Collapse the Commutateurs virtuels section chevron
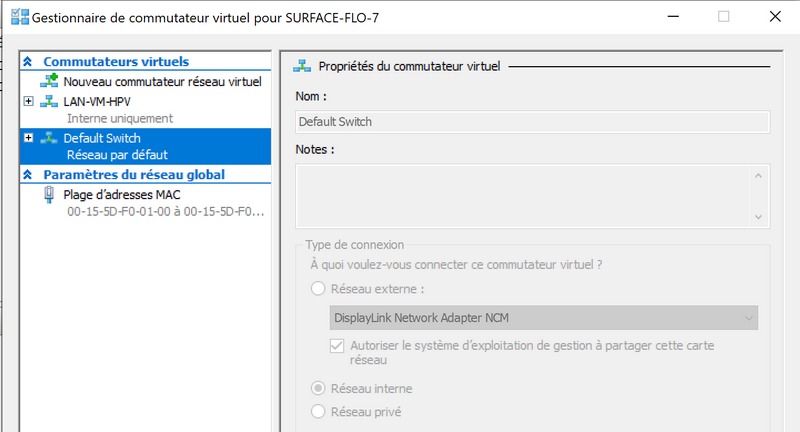The height and width of the screenshot is (432, 800). click(x=28, y=62)
